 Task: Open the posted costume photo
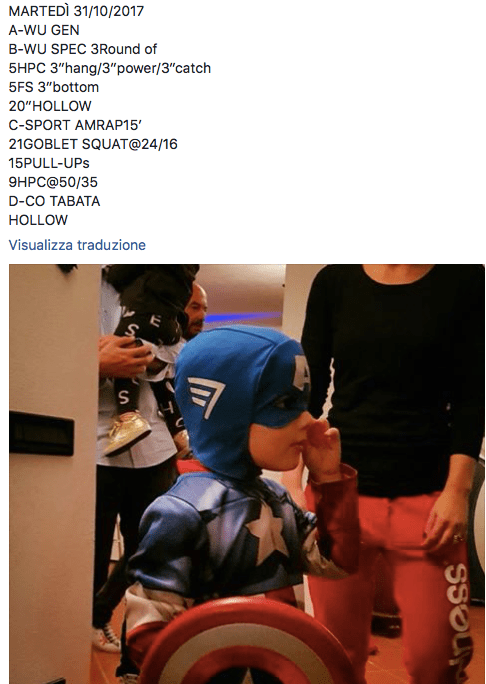[246, 474]
